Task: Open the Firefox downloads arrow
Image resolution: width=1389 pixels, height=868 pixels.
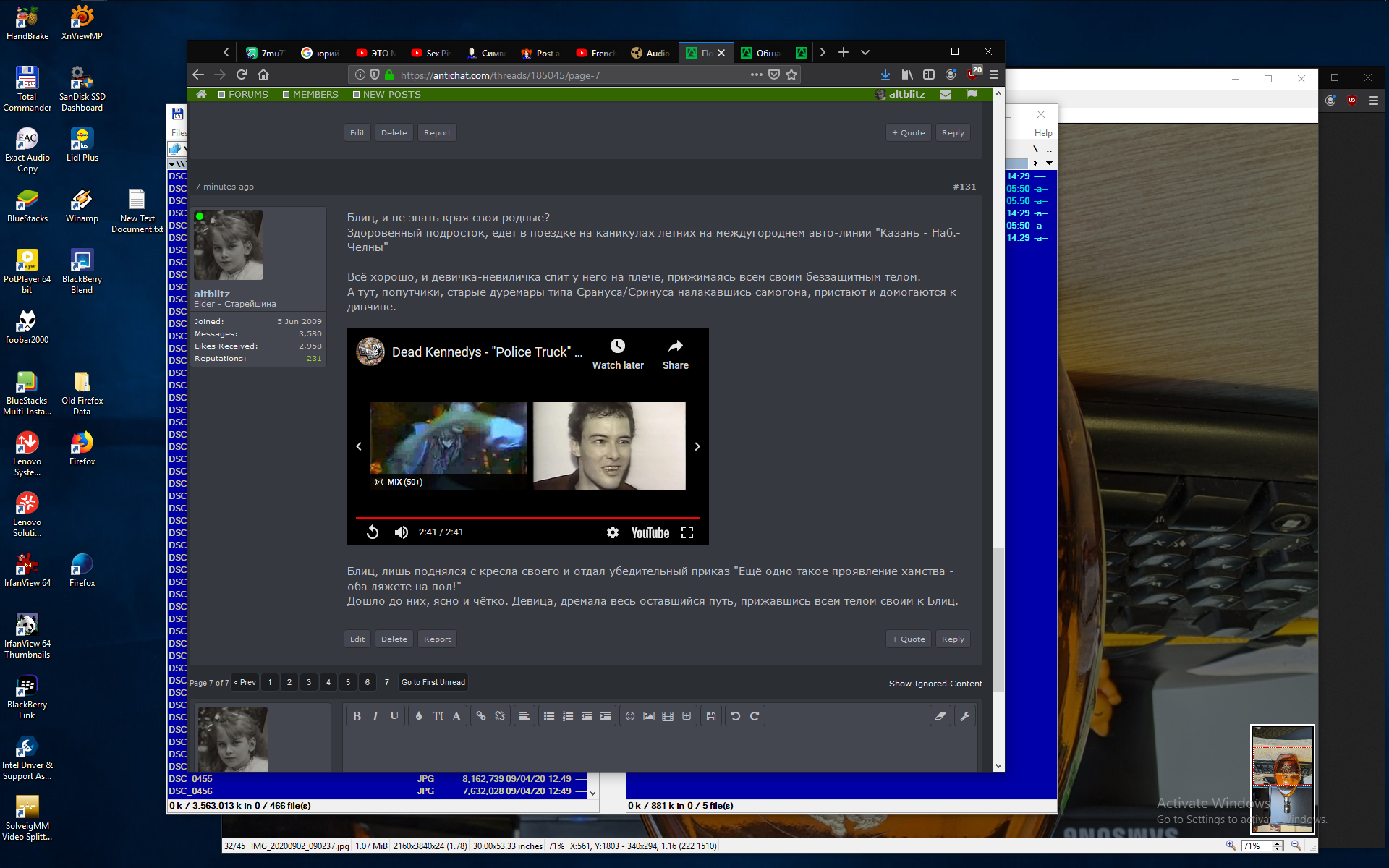Action: point(885,75)
